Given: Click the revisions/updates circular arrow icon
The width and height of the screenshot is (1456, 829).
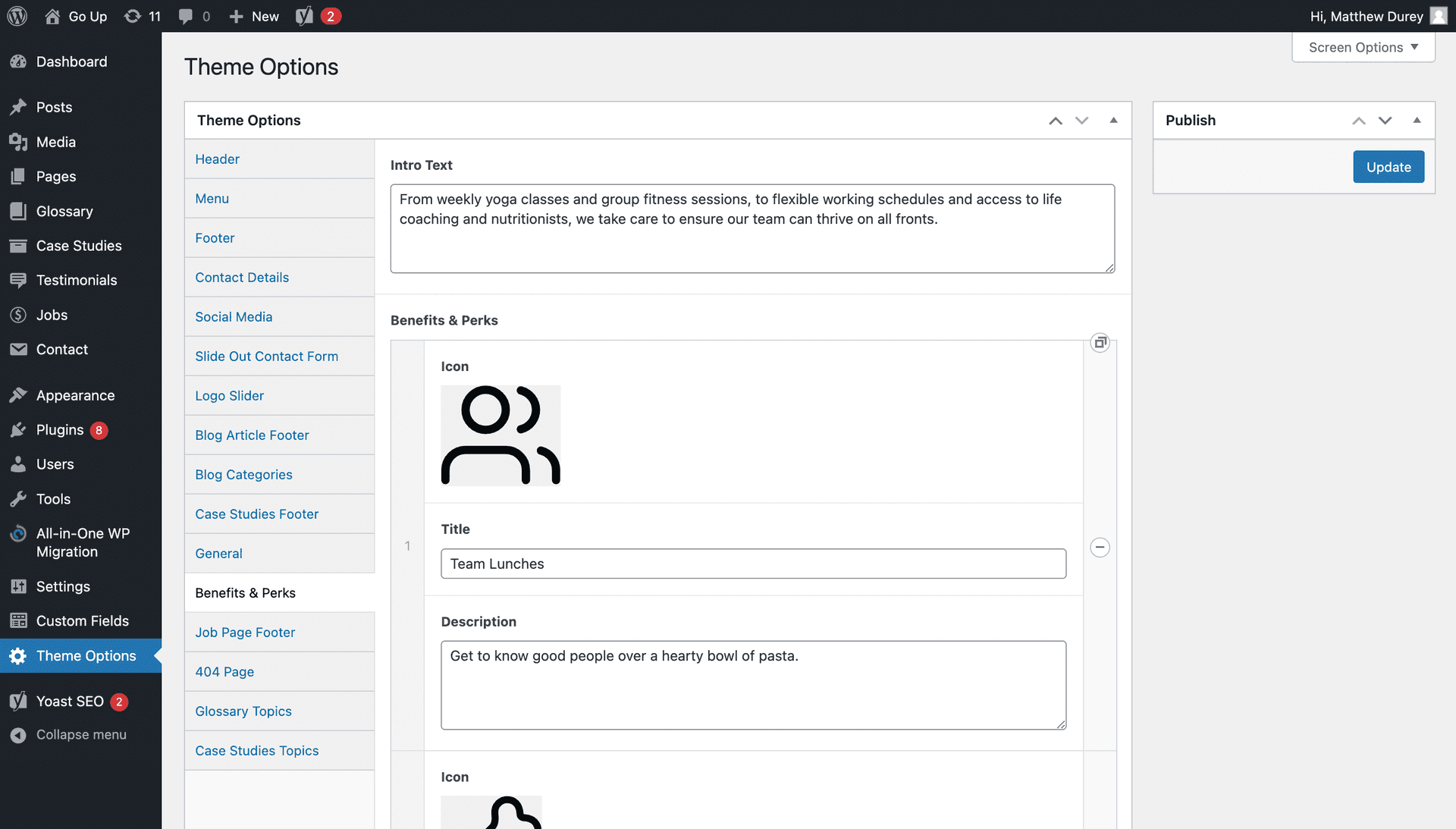Looking at the screenshot, I should [x=133, y=15].
